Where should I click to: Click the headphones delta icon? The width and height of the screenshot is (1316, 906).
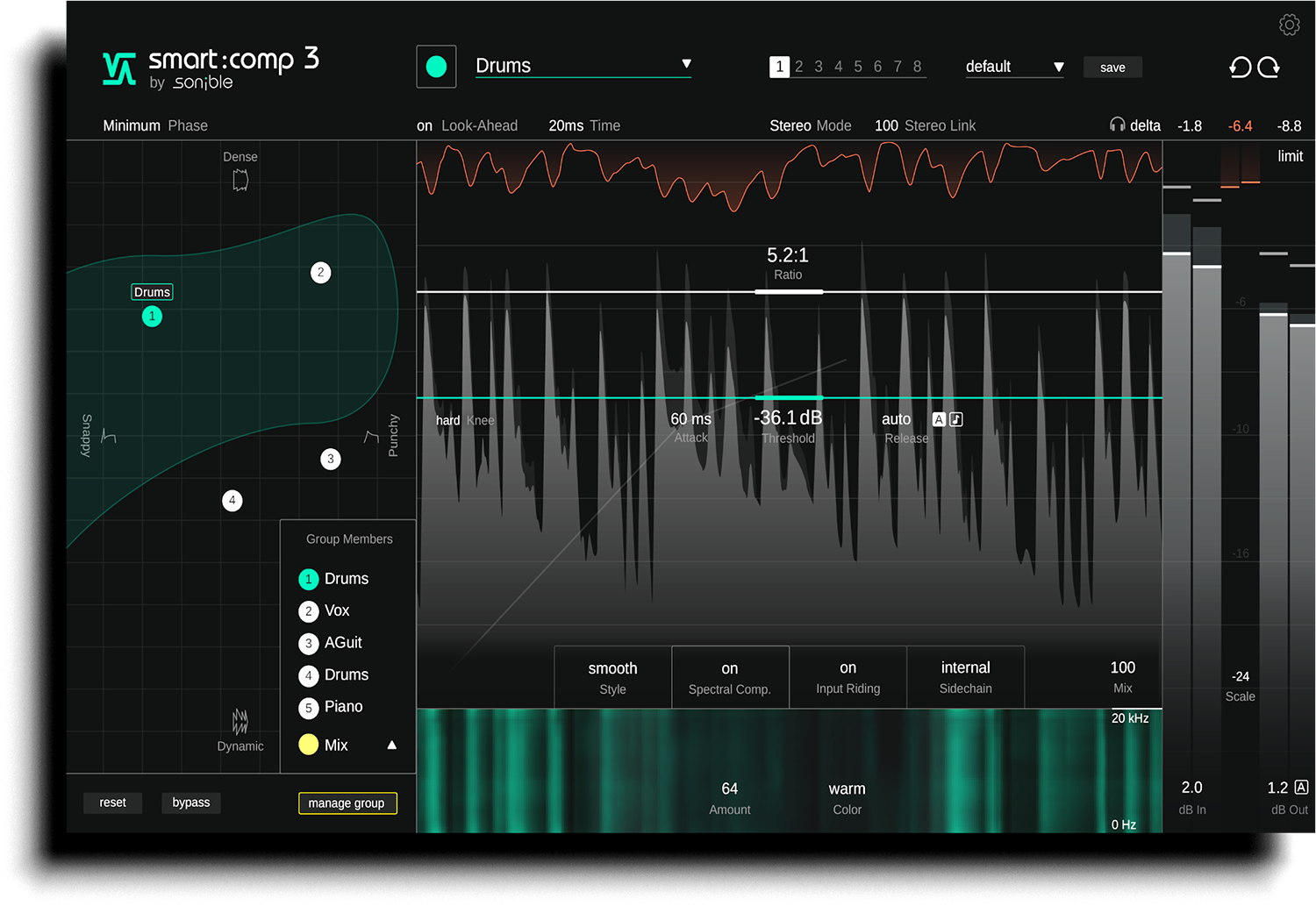click(x=1117, y=125)
